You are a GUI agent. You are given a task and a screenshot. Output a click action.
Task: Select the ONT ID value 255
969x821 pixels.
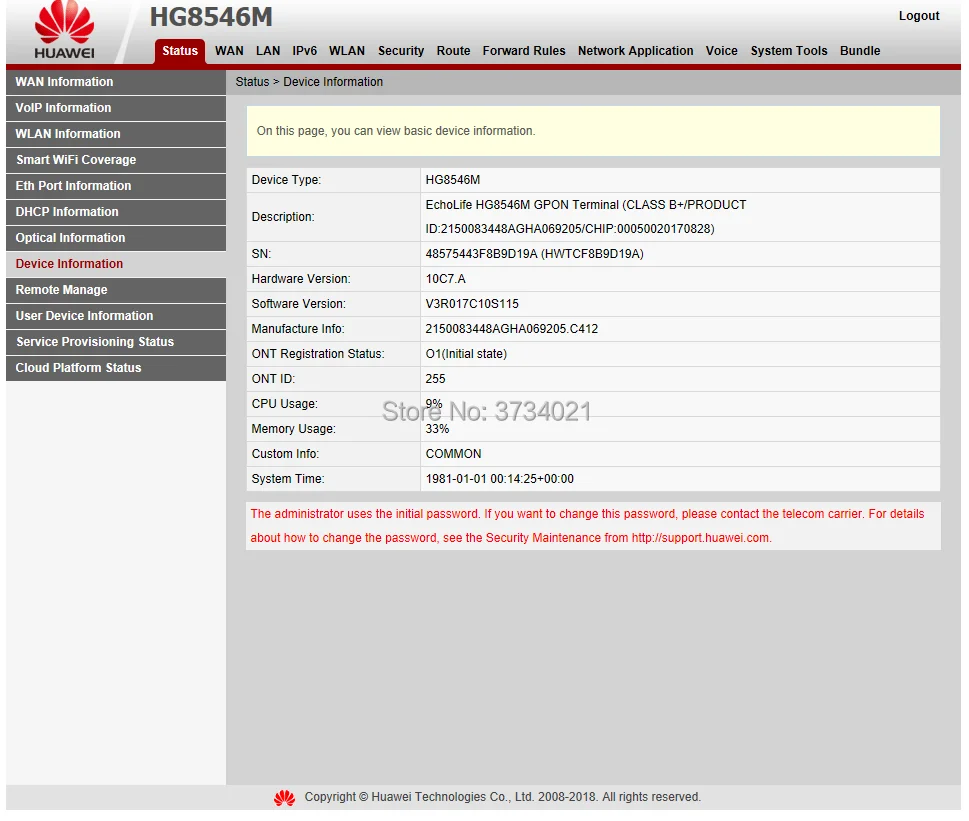435,379
